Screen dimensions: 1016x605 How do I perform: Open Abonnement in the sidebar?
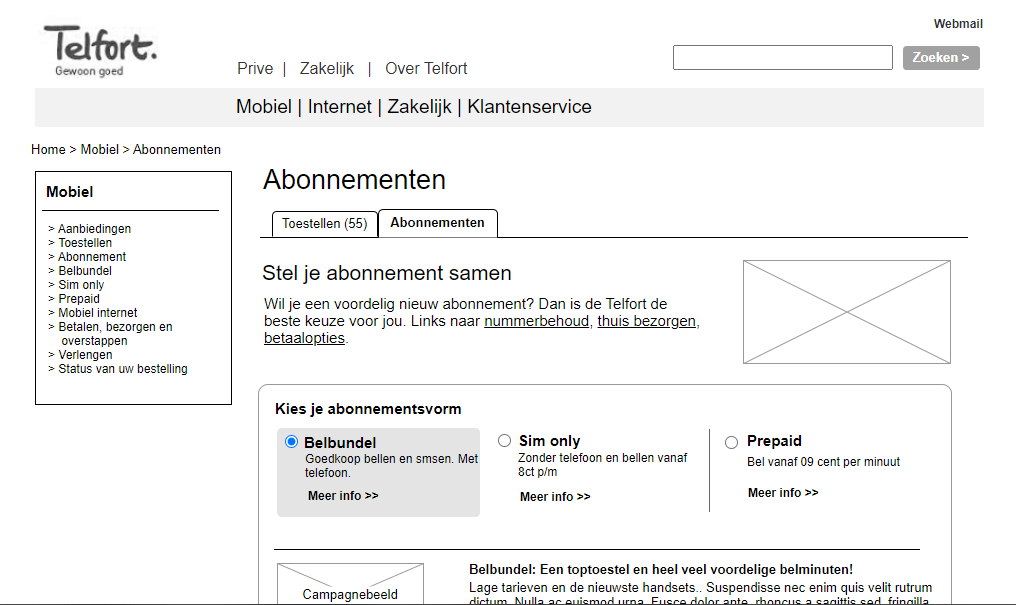92,257
